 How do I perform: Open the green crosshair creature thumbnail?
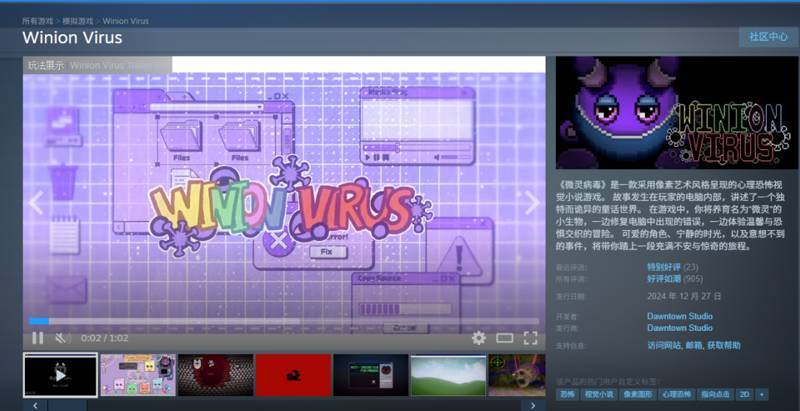point(517,375)
